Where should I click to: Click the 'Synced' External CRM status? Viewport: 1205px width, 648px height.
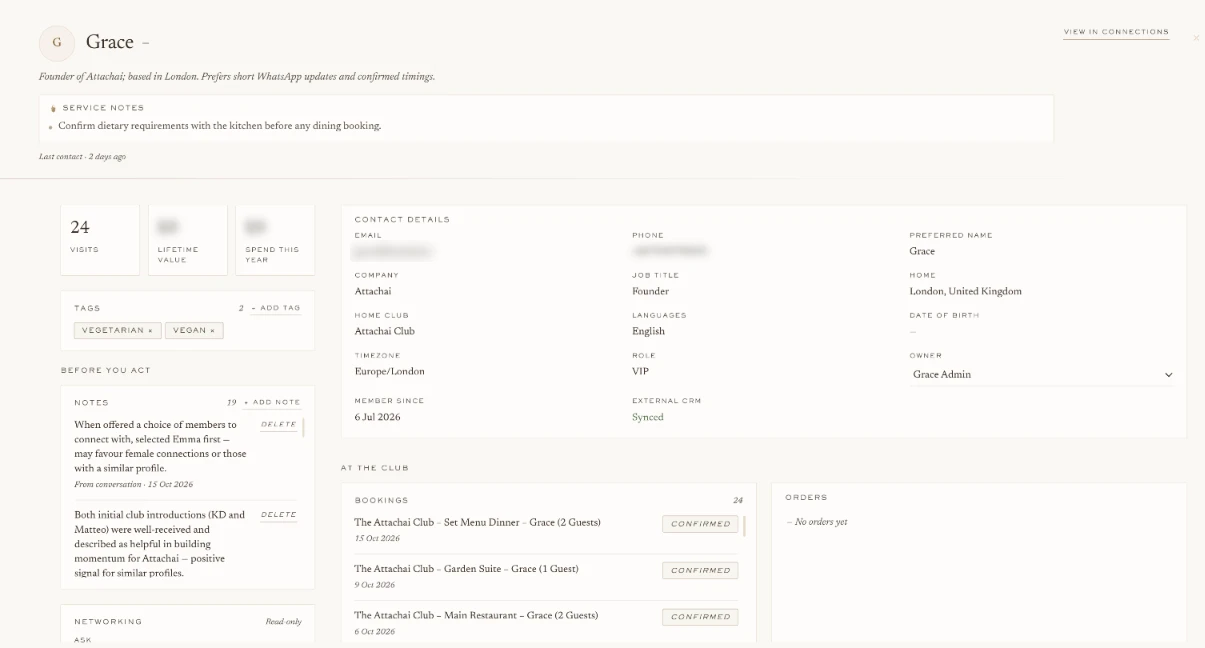pos(648,417)
